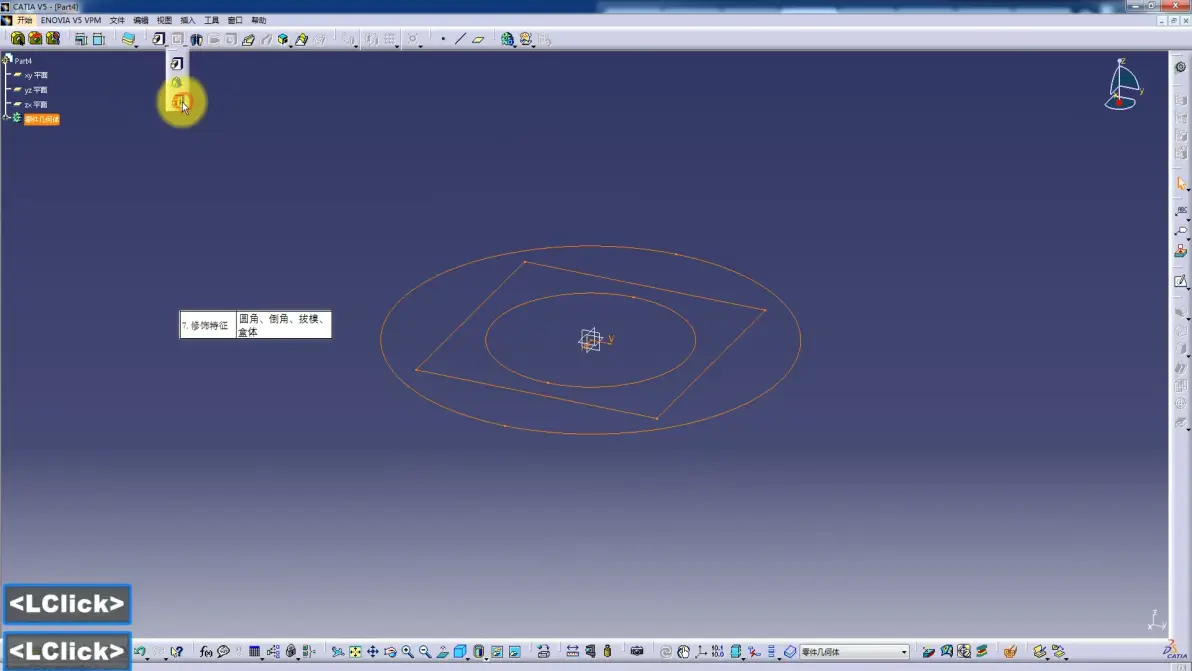The width and height of the screenshot is (1192, 671).
Task: Open the Apply Material layers icon
Action: click(128, 39)
